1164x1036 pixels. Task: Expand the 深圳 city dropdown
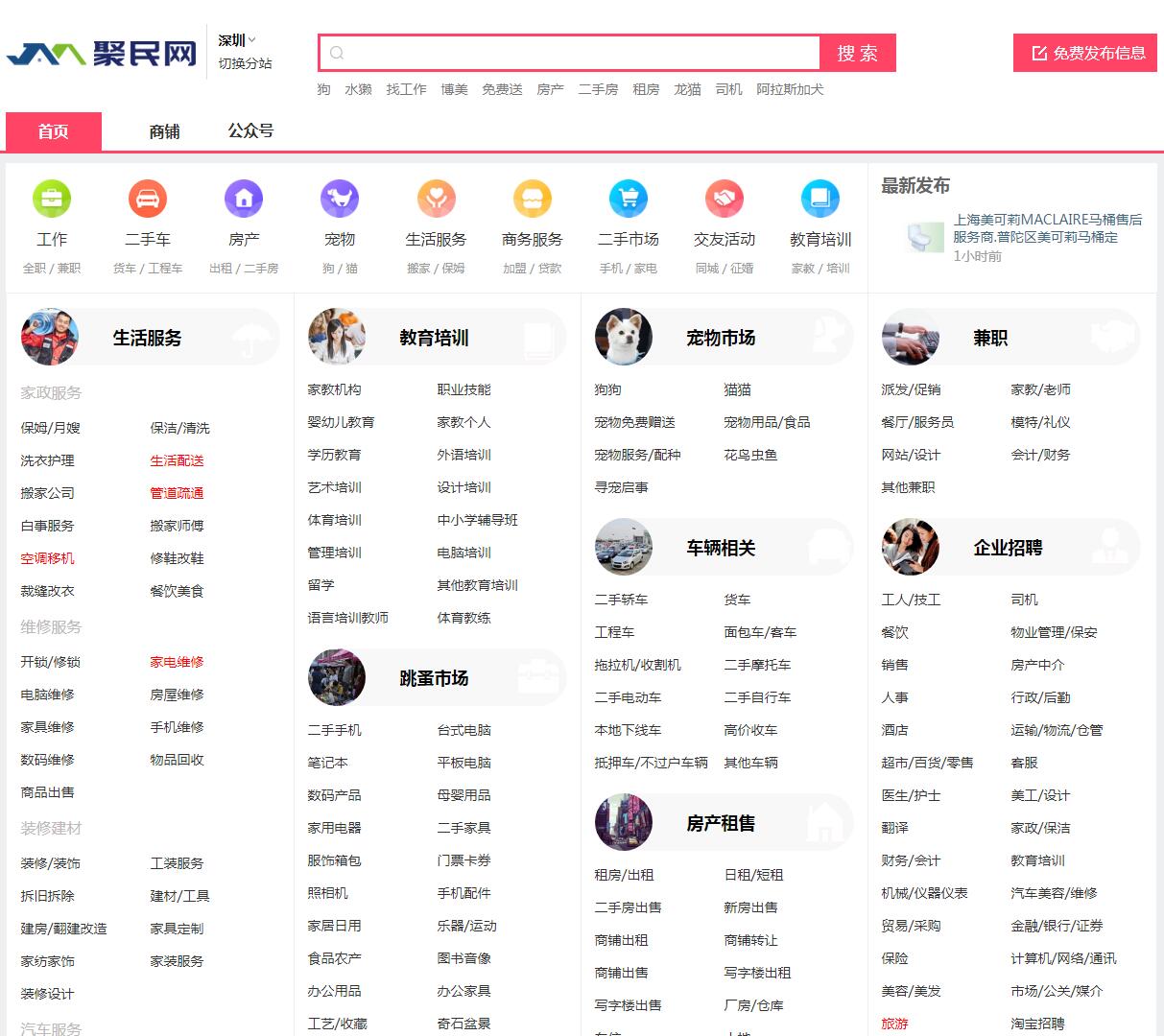(x=237, y=40)
